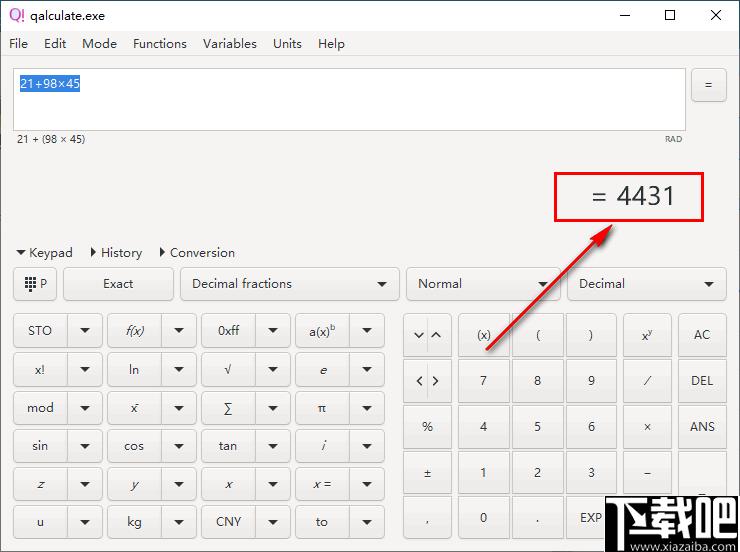This screenshot has width=740, height=552.
Task: Expand the Conversion section
Action: click(197, 253)
